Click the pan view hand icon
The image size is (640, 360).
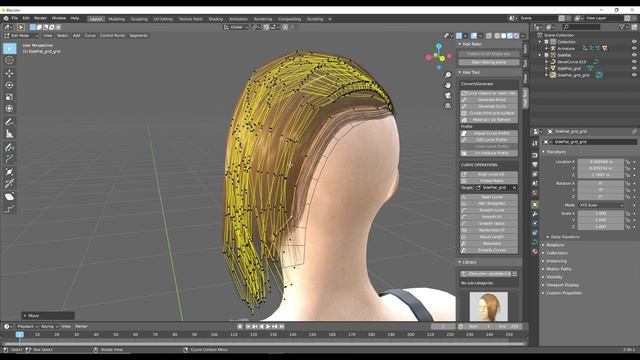tap(448, 85)
